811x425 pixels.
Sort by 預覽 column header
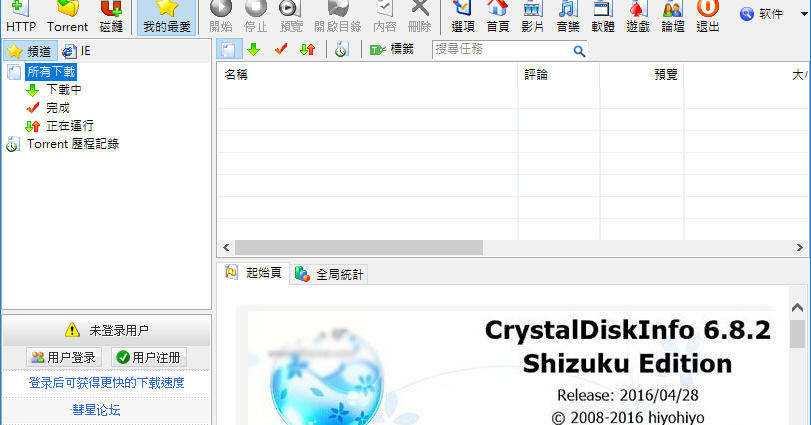642,75
